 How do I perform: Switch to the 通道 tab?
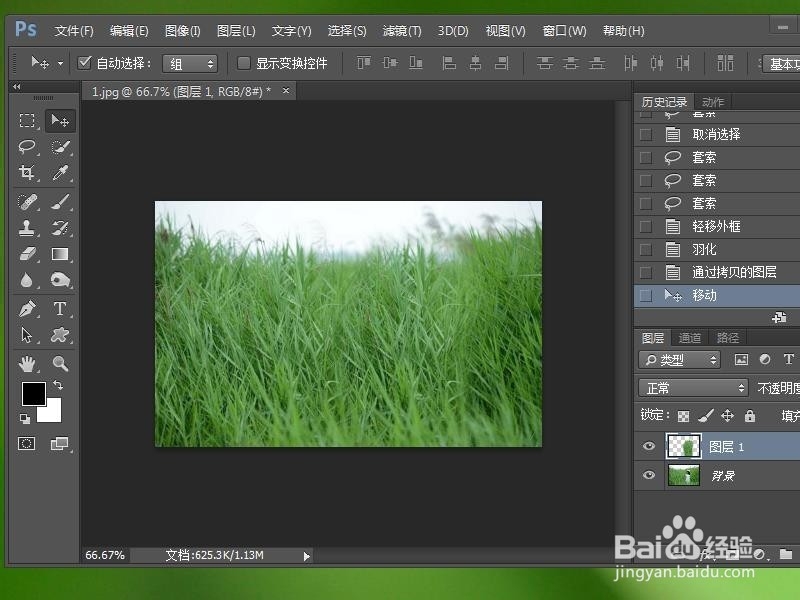pos(690,338)
